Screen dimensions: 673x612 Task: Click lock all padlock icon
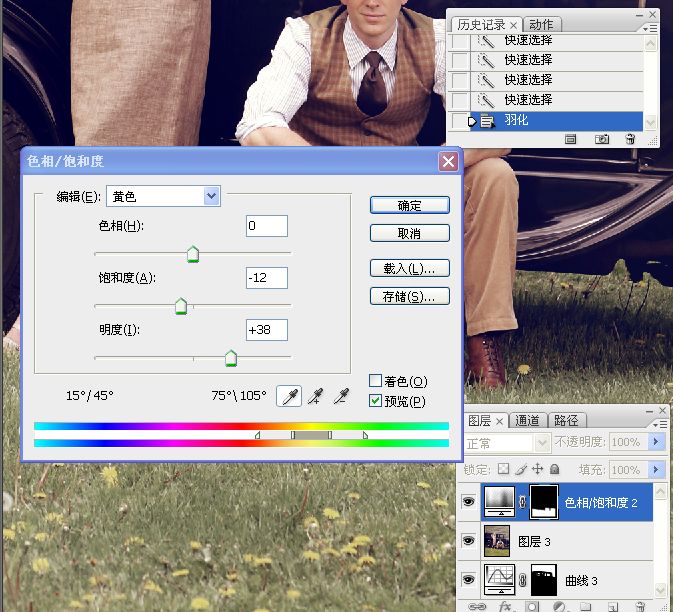(x=555, y=469)
